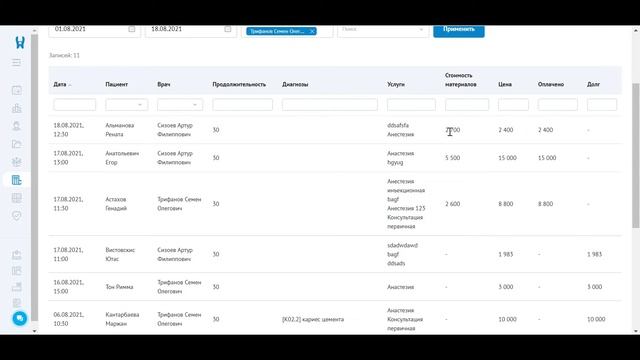Select patient Вистовскис Ютас
The width and height of the screenshot is (640, 360).
(120, 254)
